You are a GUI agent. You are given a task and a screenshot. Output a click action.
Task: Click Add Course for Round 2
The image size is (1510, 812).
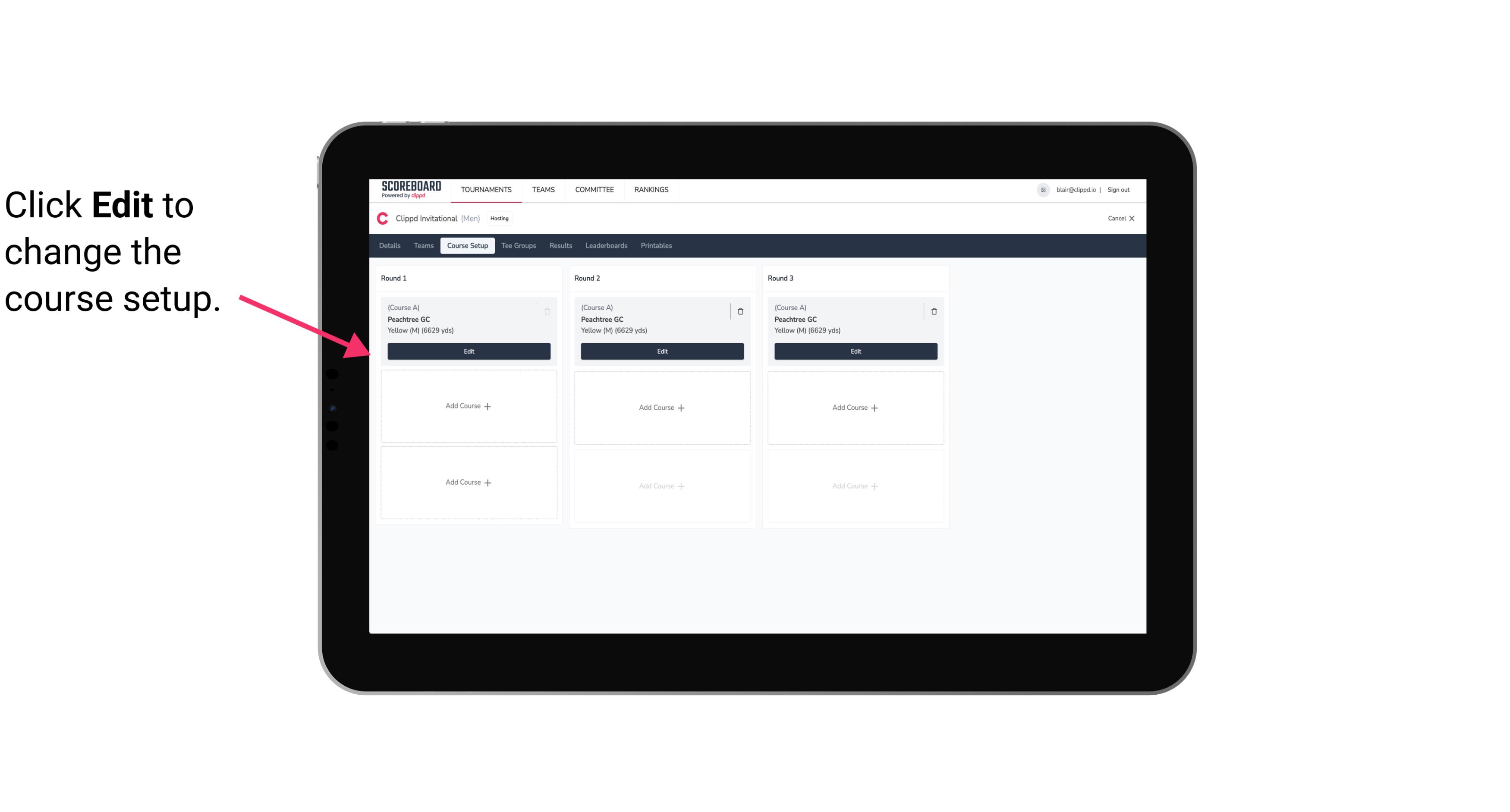point(662,407)
